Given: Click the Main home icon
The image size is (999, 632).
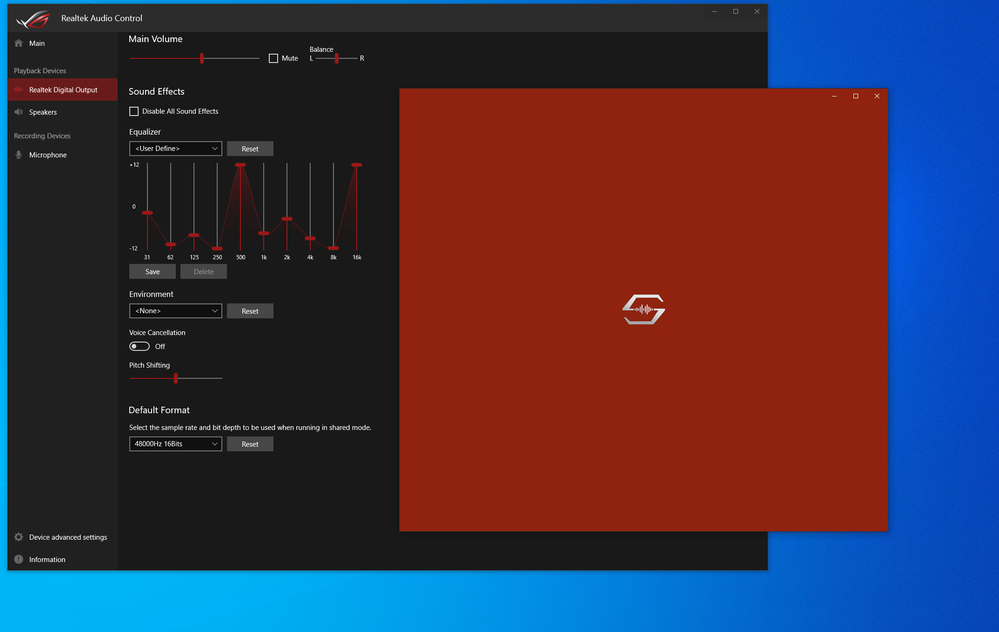Looking at the screenshot, I should 18,43.
